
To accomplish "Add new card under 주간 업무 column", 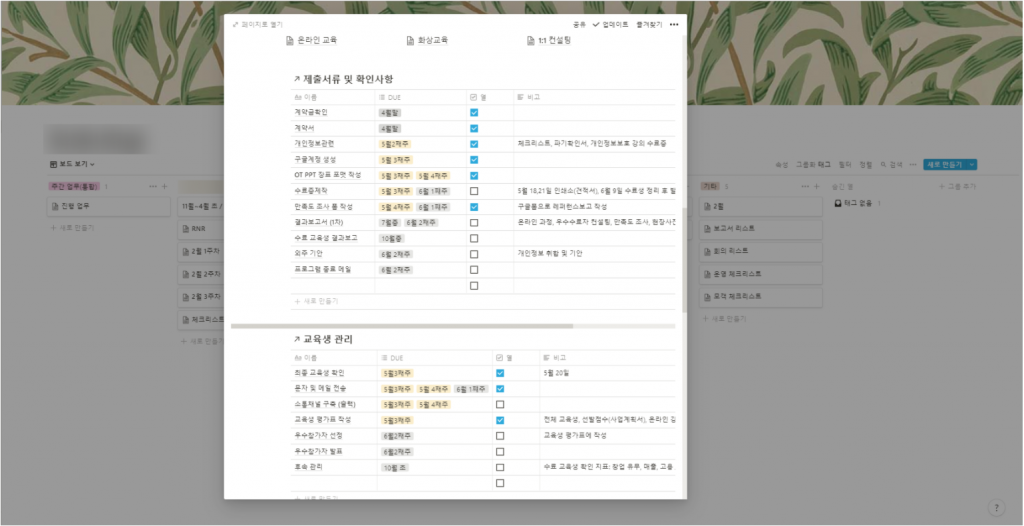I will 72,228.
